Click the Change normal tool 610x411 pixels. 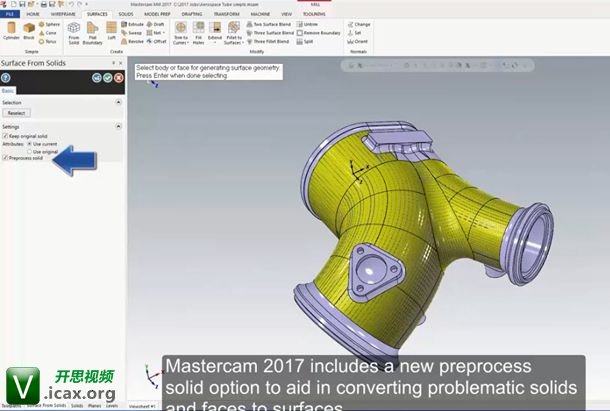pyautogui.click(x=359, y=24)
